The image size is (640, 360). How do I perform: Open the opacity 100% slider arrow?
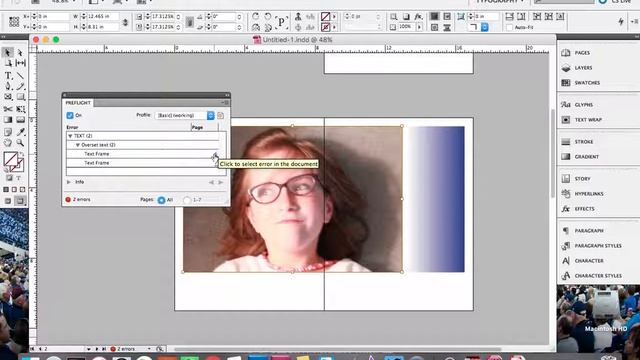[x=419, y=27]
